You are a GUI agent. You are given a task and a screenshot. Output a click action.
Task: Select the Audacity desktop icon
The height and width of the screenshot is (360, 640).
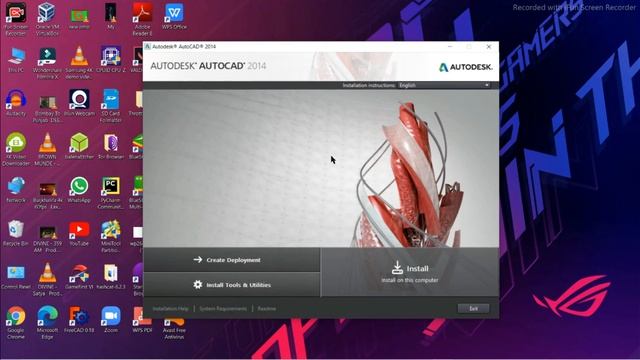[16, 103]
